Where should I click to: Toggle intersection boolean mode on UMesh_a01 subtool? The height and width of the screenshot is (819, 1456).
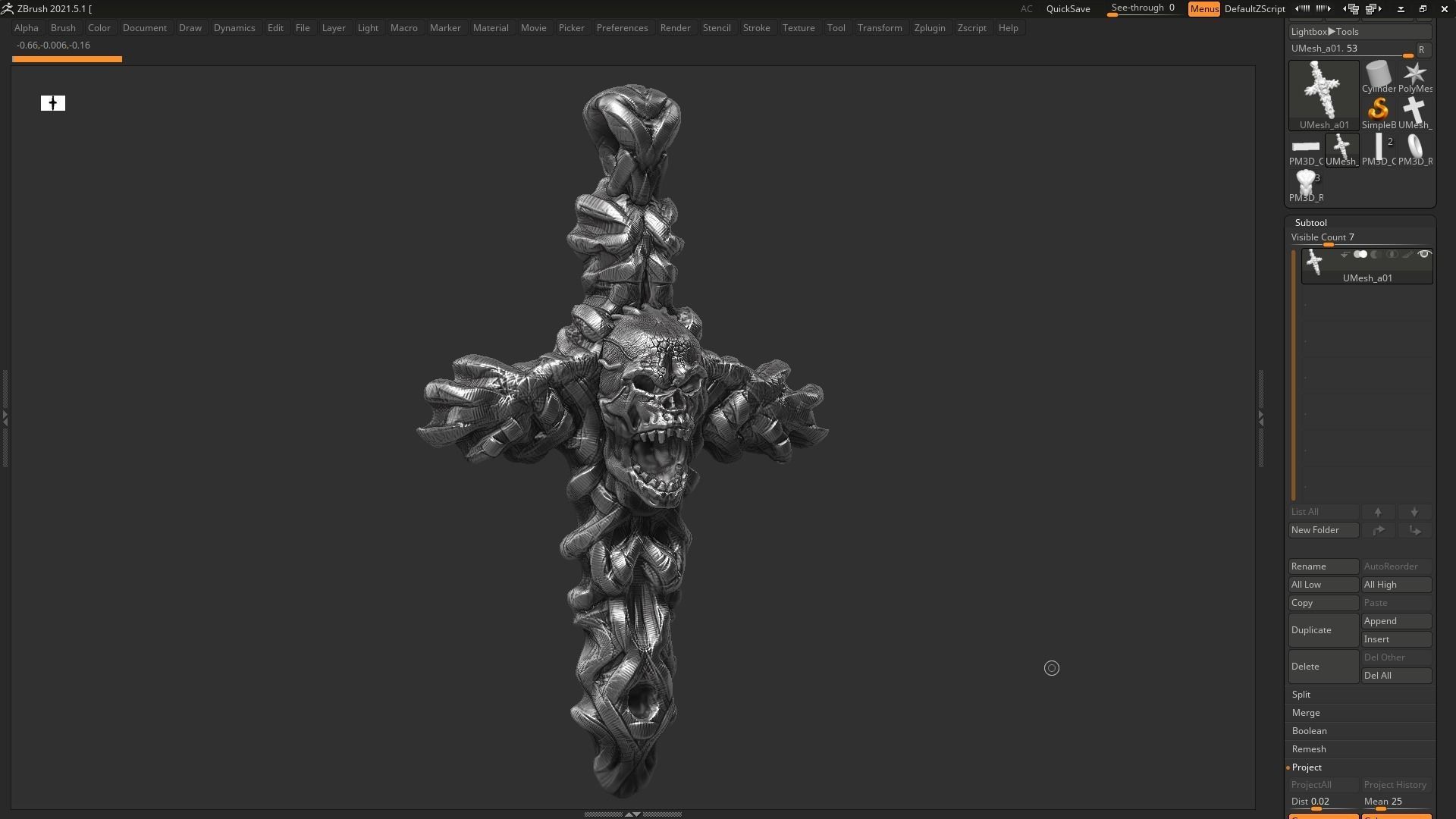click(1392, 255)
